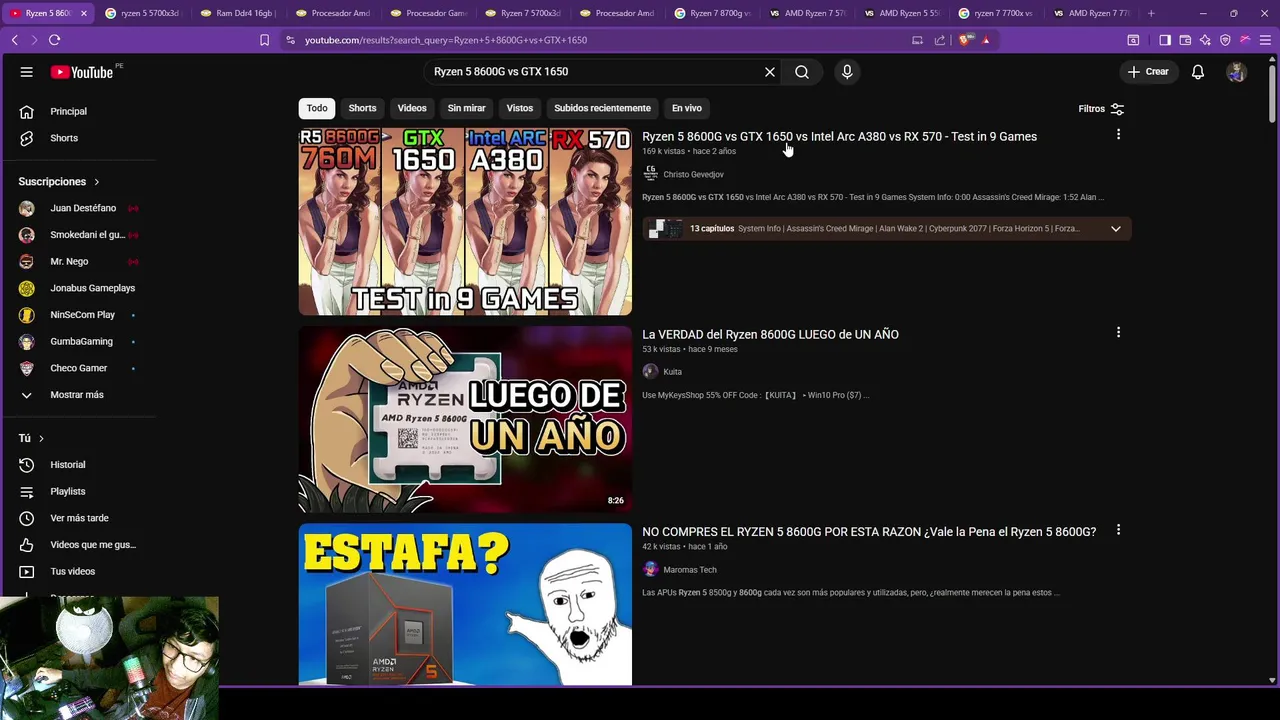Viewport: 1280px width, 720px height.
Task: Open La VERDAD del Ryzen 8600G video title
Action: (770, 334)
